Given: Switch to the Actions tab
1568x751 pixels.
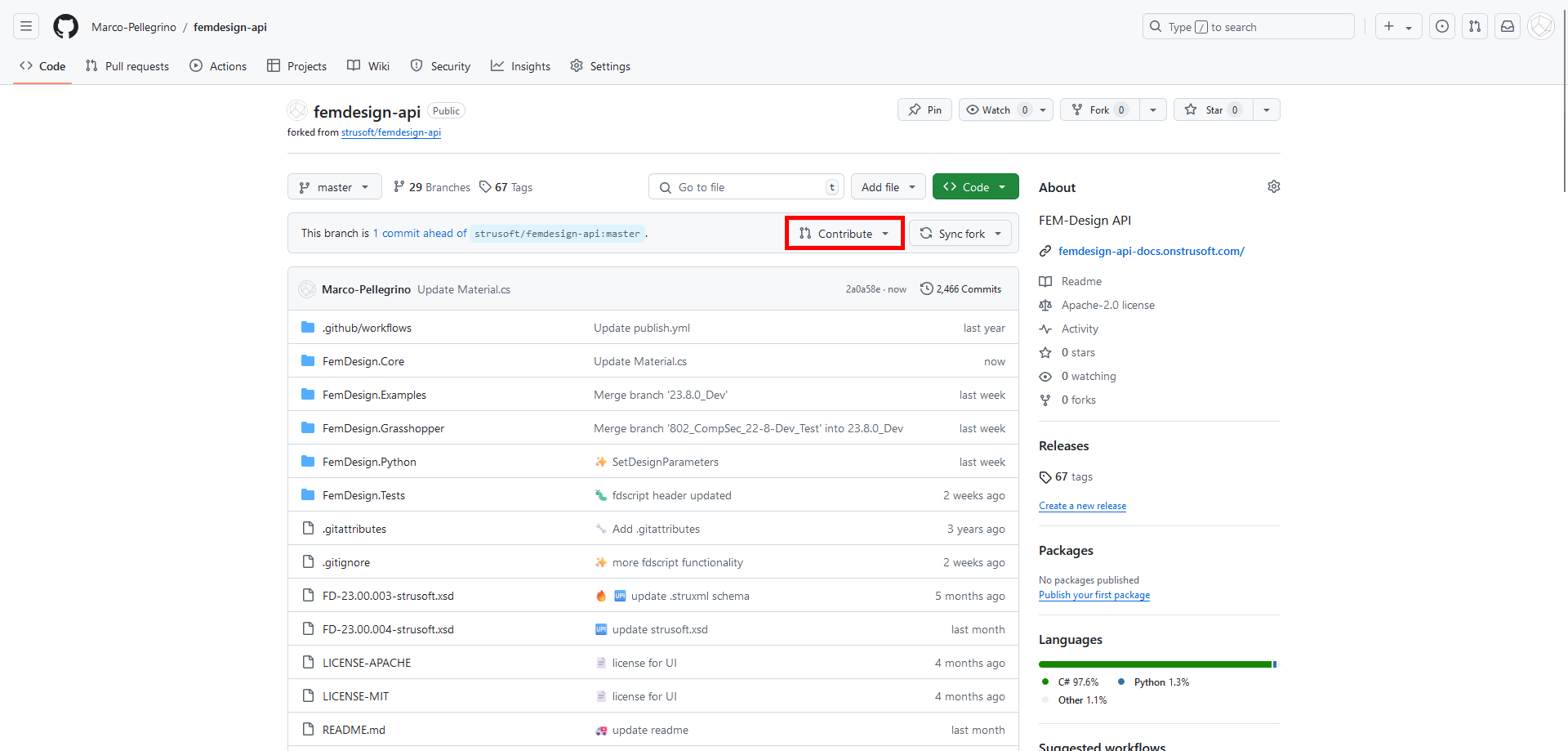Looking at the screenshot, I should pyautogui.click(x=218, y=66).
